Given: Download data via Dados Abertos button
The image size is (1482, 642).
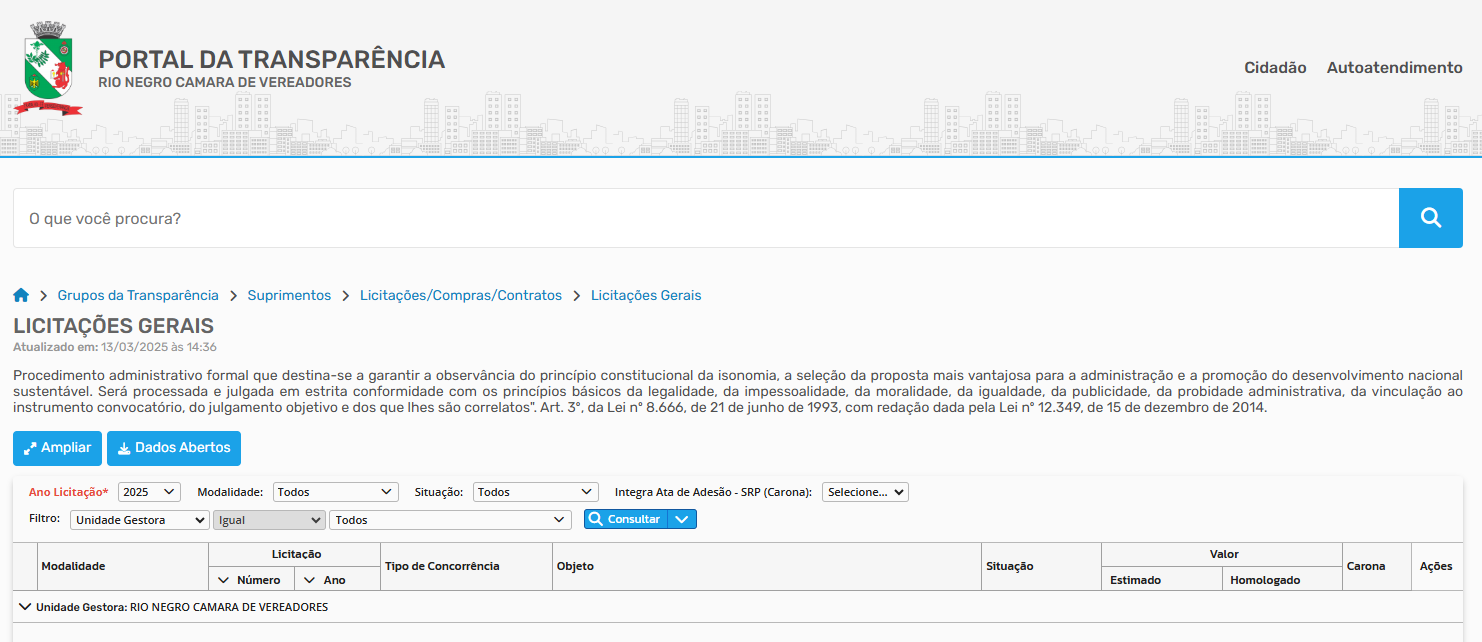Looking at the screenshot, I should (x=173, y=448).
